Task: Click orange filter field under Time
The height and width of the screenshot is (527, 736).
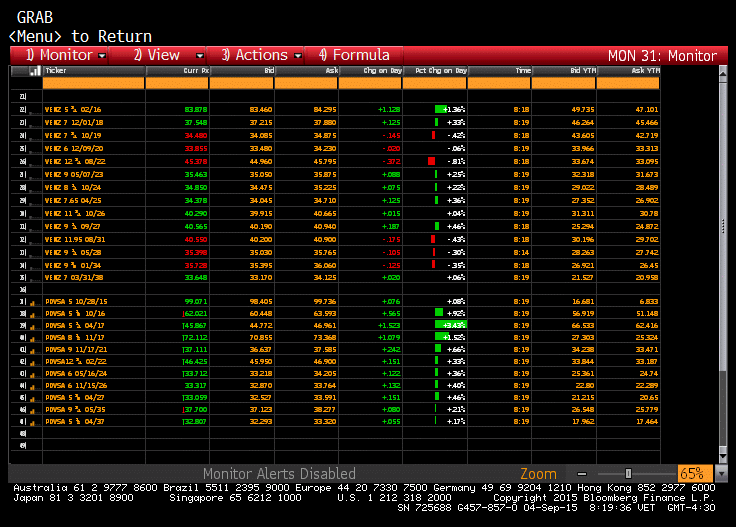Action: (499, 83)
